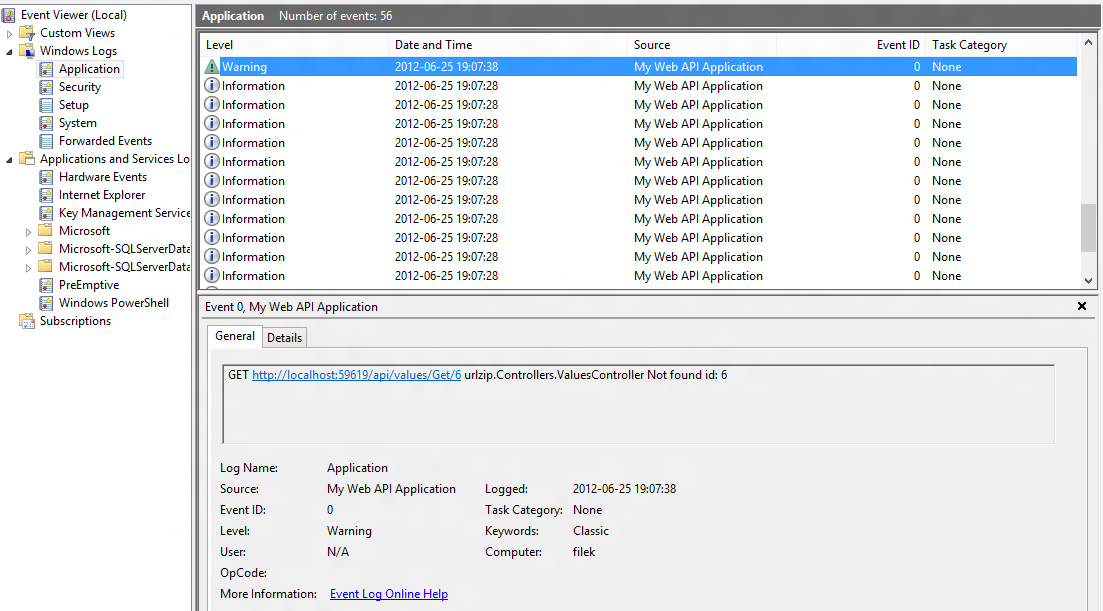The height and width of the screenshot is (611, 1103).
Task: Select the Security log tree item
Action: click(x=79, y=87)
